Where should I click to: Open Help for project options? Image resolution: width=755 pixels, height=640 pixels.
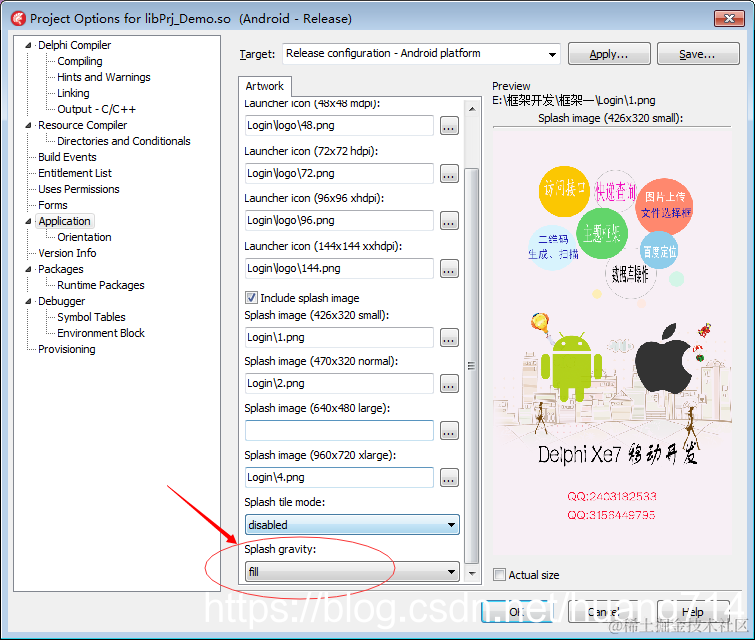tap(693, 612)
